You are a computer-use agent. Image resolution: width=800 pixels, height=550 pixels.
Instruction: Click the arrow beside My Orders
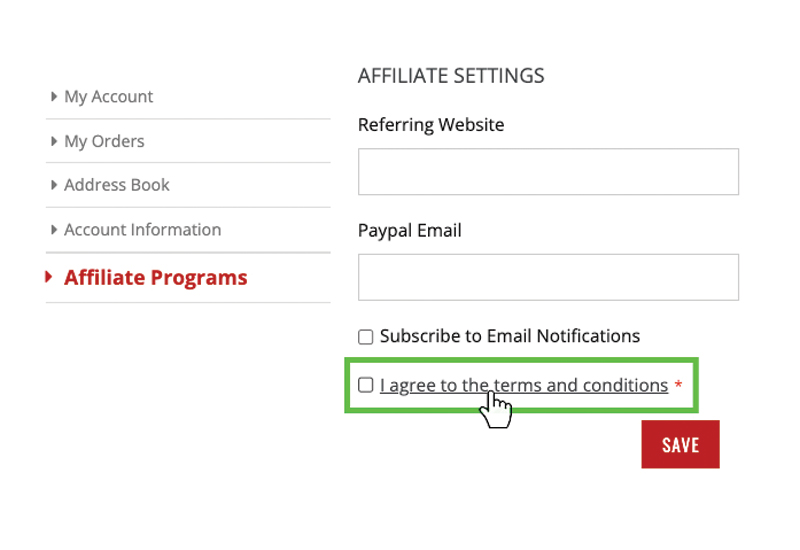pyautogui.click(x=53, y=142)
